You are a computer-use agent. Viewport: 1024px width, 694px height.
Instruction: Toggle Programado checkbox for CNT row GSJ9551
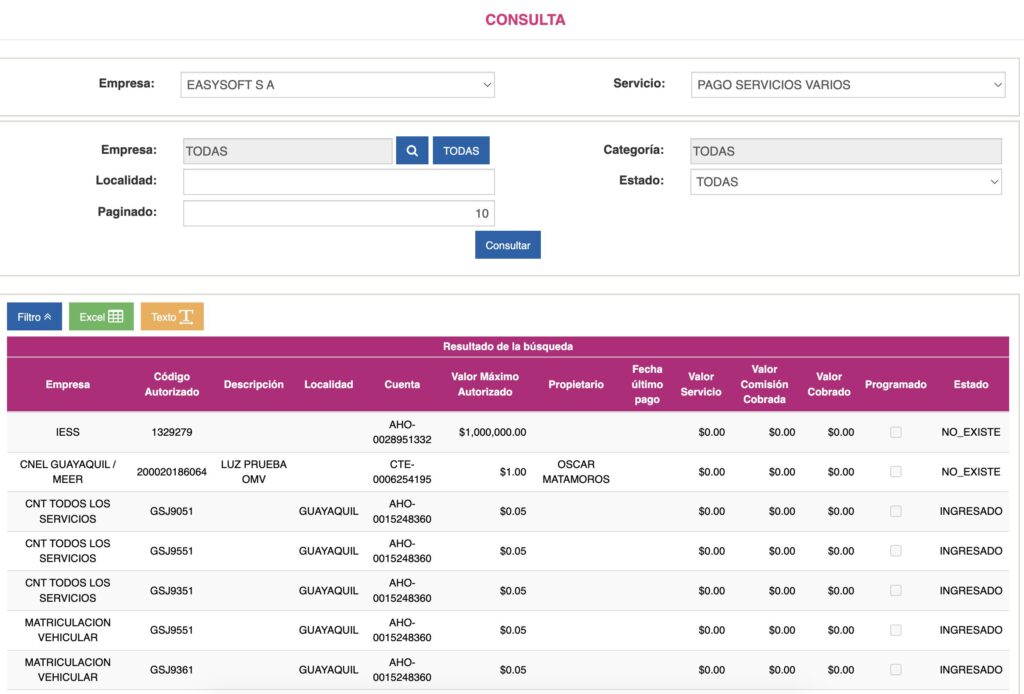(895, 551)
